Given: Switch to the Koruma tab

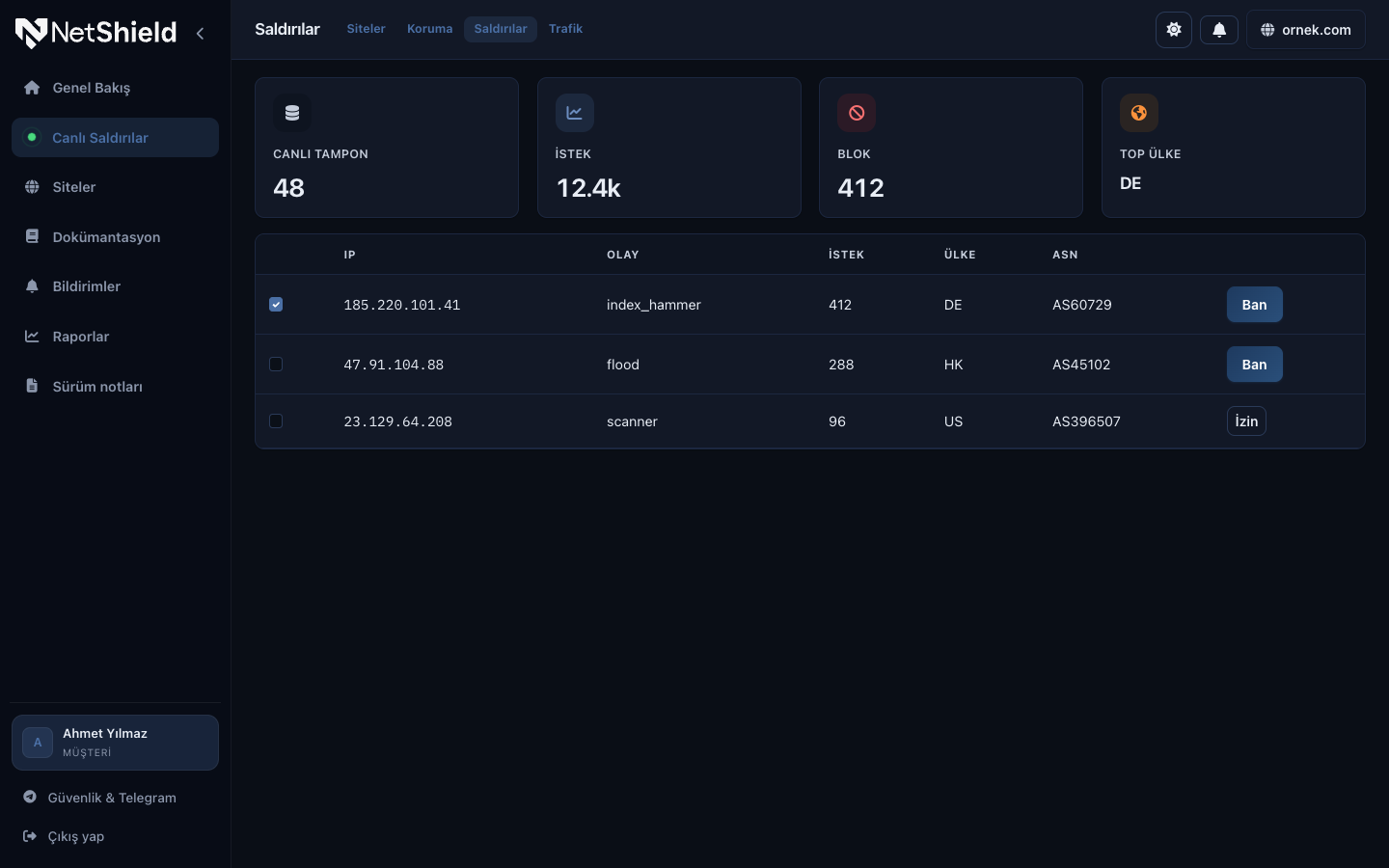Looking at the screenshot, I should tap(429, 29).
